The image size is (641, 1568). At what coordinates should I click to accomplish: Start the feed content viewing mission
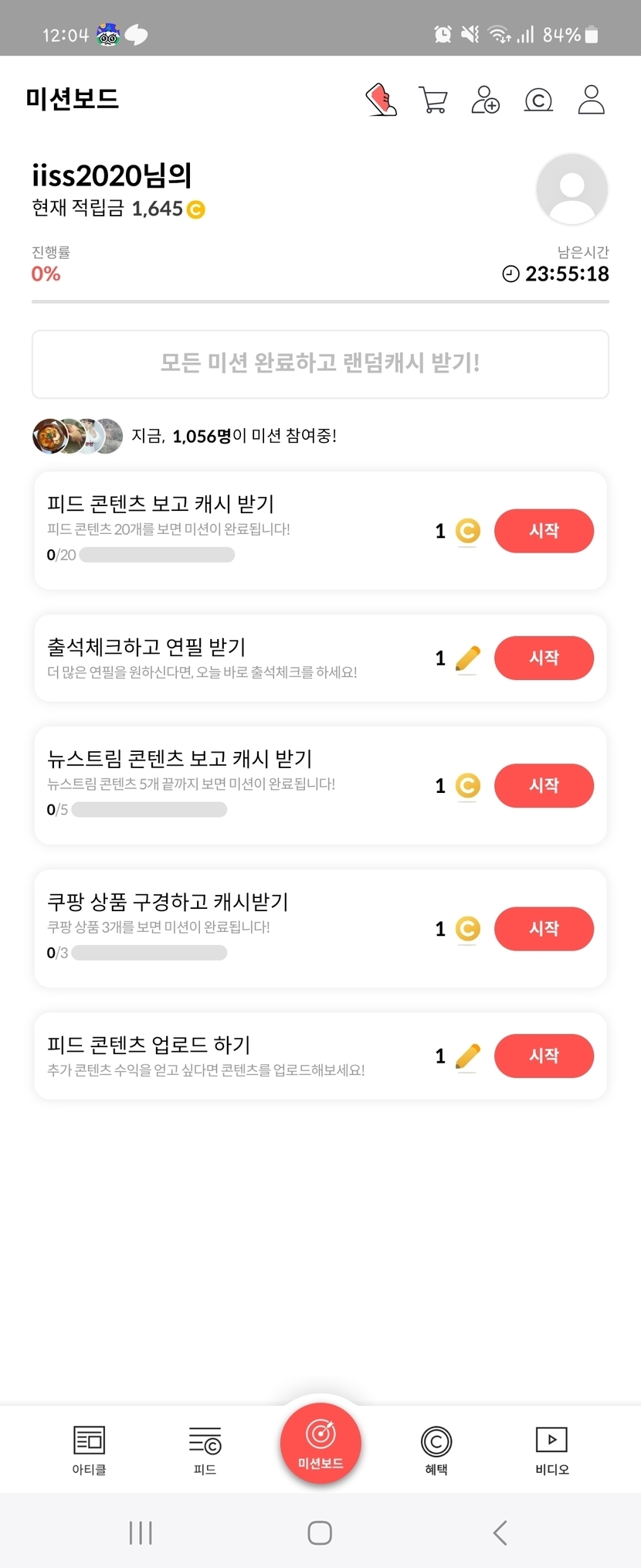(544, 531)
